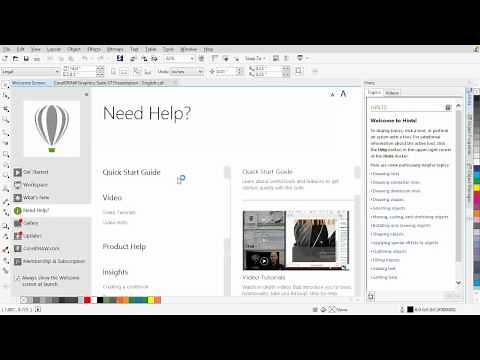The height and width of the screenshot is (360, 480).
Task: Click the Updates icon in Welcome sidebar
Action: (18, 236)
